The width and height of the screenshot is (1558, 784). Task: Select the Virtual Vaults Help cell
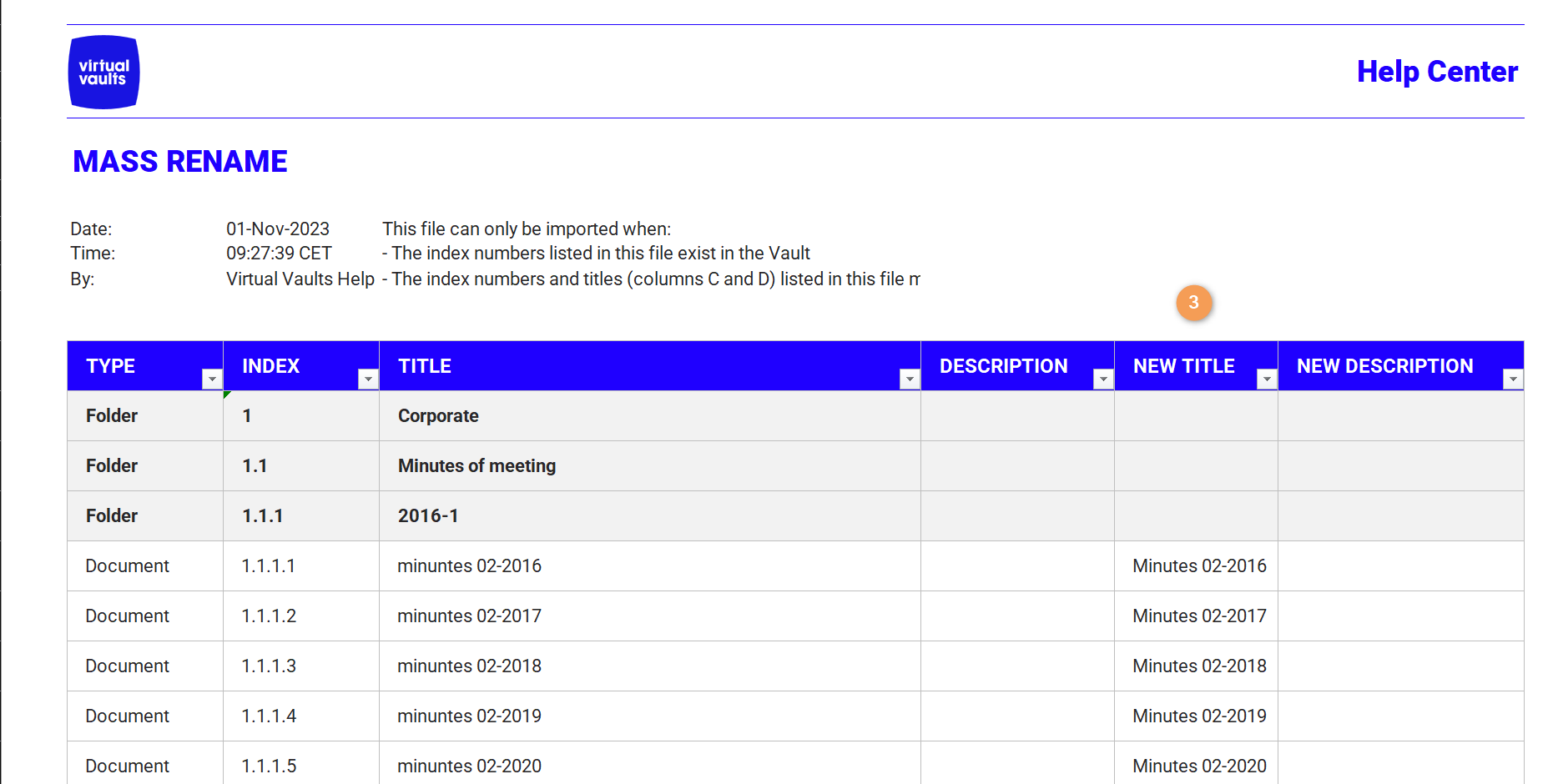click(300, 279)
